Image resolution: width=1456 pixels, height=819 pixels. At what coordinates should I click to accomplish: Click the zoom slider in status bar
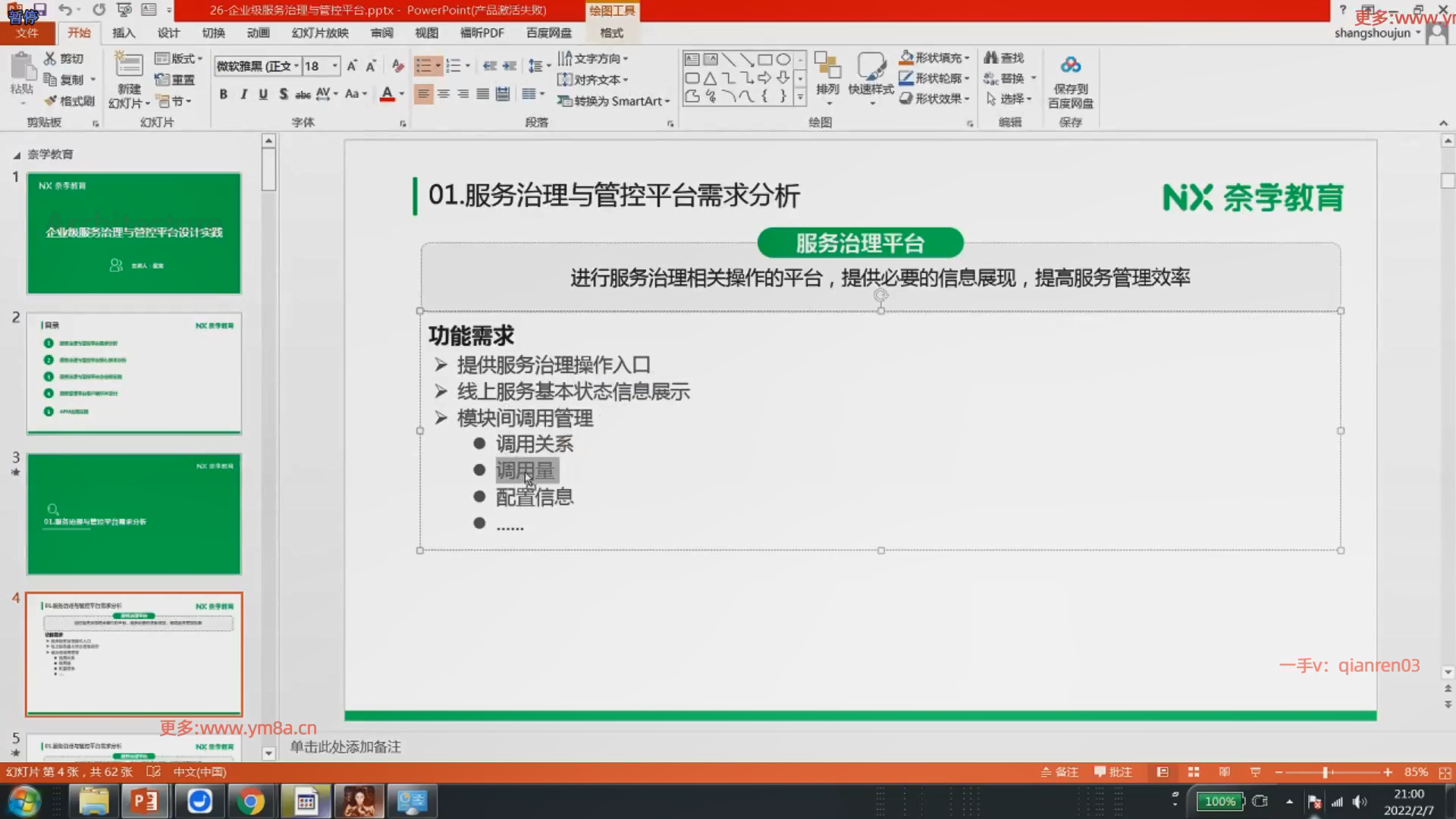pos(1326,772)
